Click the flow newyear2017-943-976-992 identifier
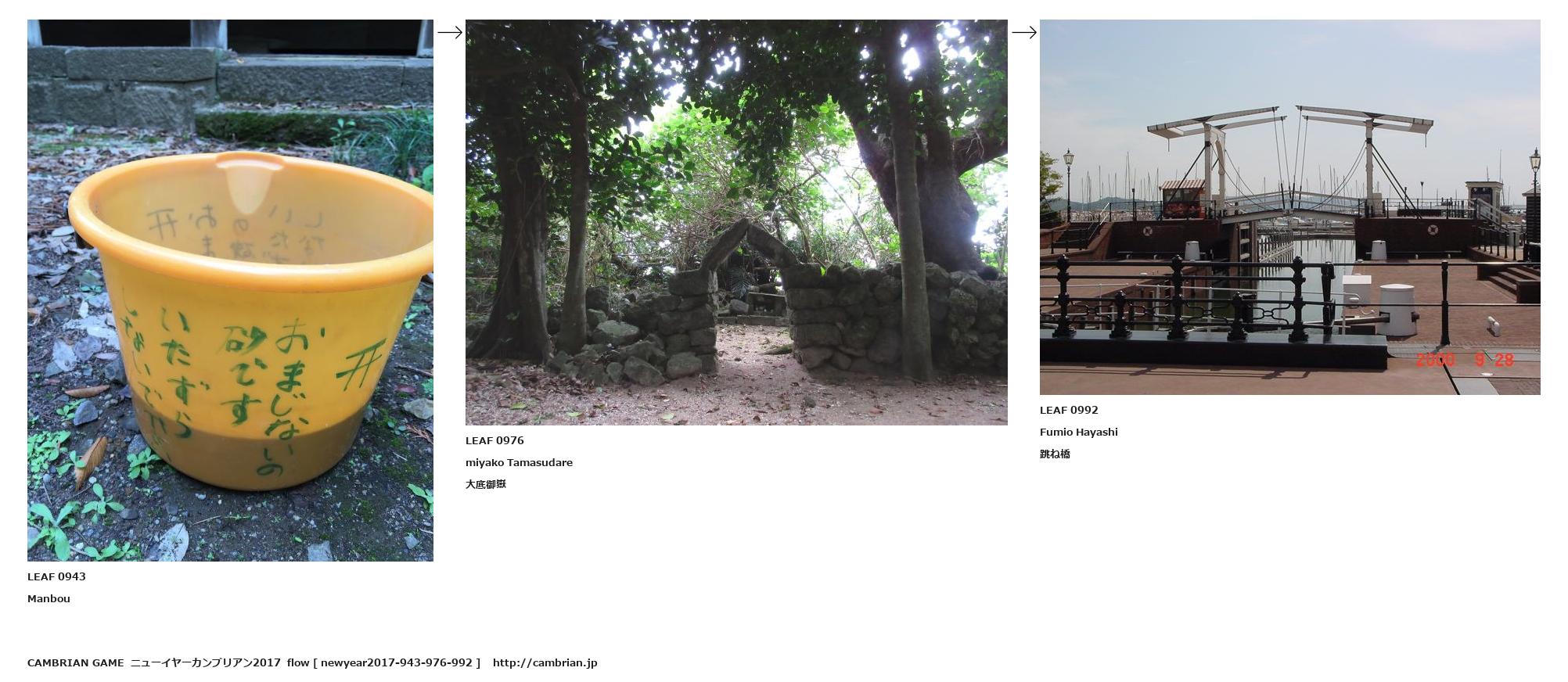 (383, 662)
